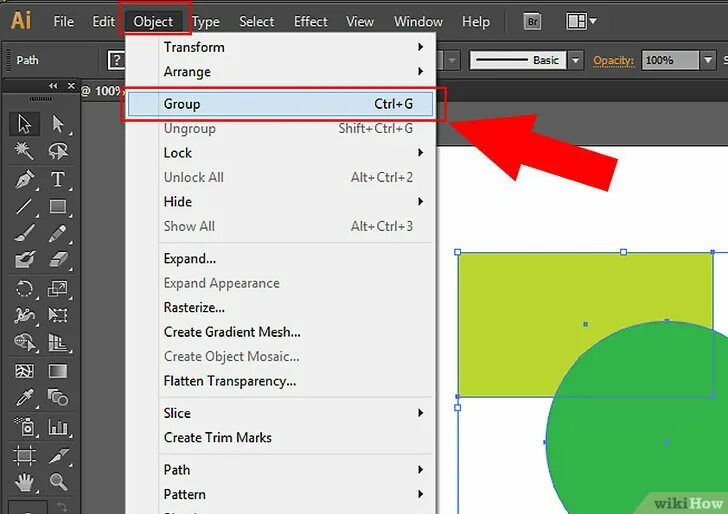This screenshot has width=728, height=514.
Task: Open the File menu
Action: pyautogui.click(x=63, y=21)
